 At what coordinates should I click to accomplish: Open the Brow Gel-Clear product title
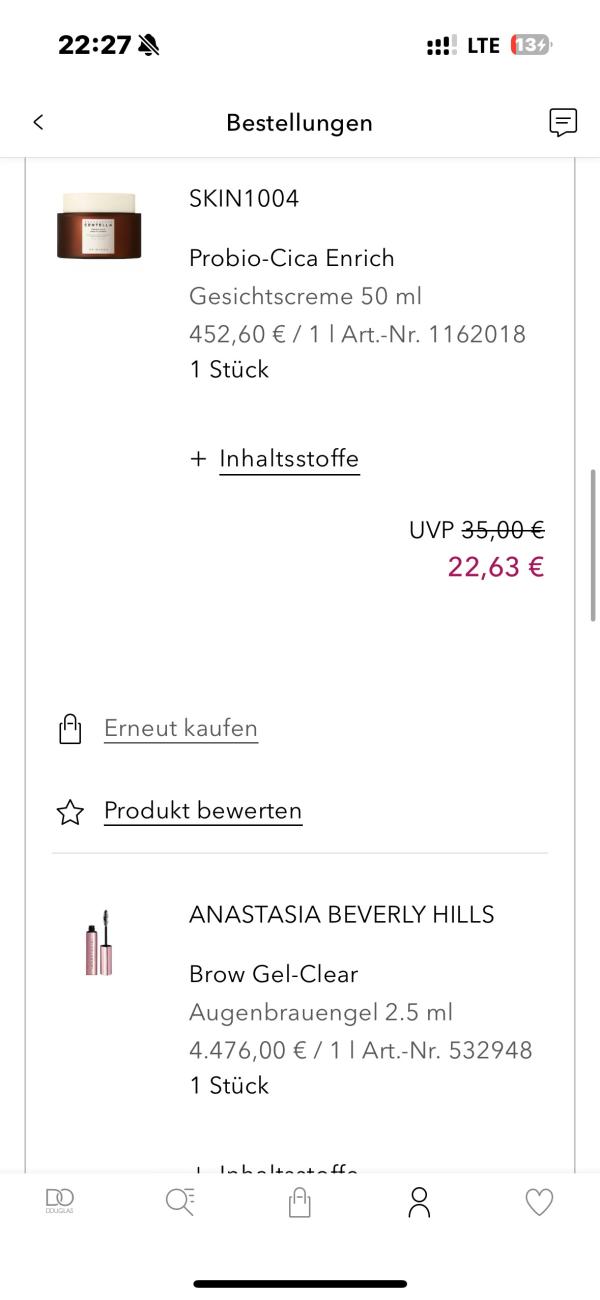coord(273,974)
